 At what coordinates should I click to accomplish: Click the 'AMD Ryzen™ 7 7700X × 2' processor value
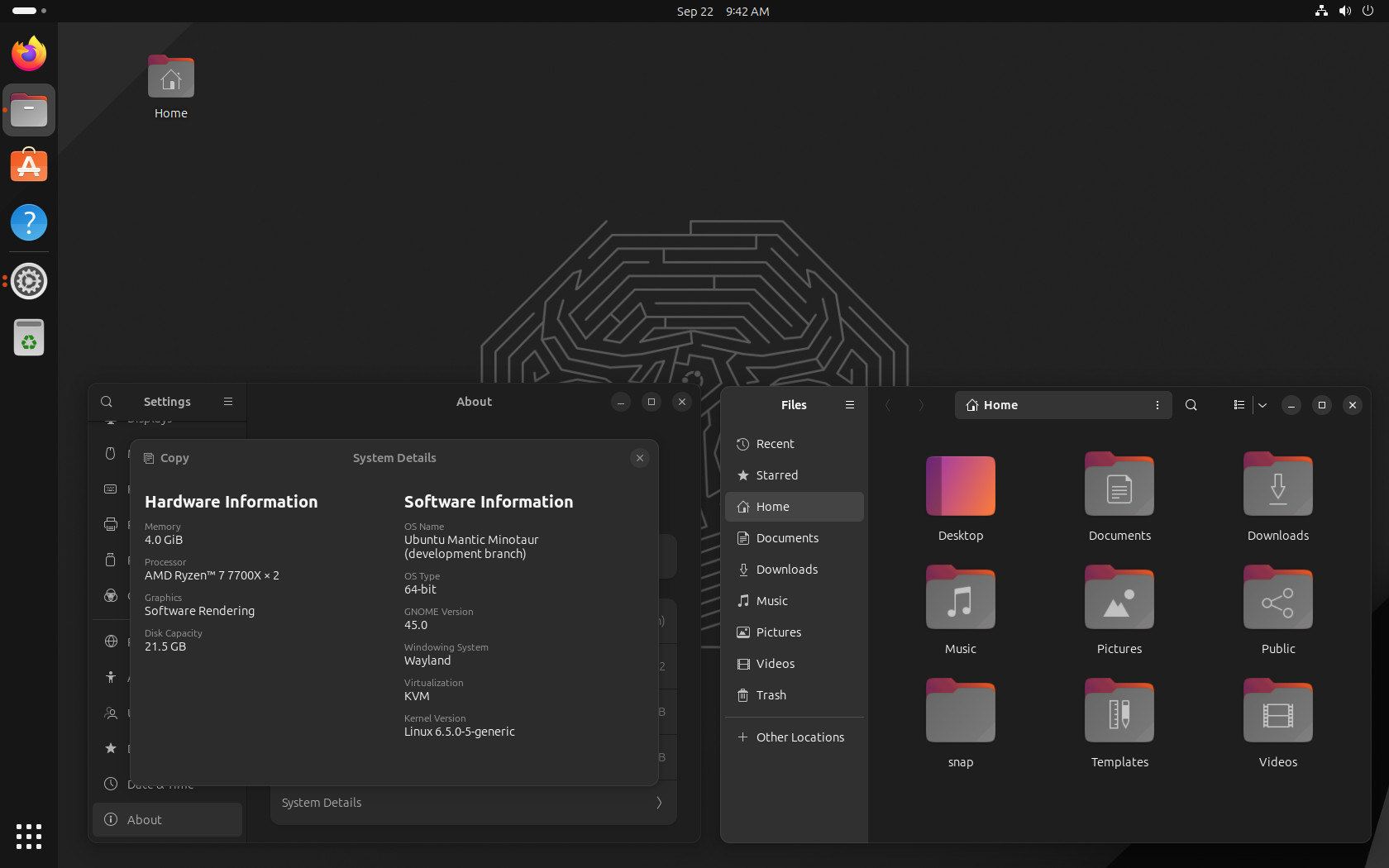click(x=212, y=575)
